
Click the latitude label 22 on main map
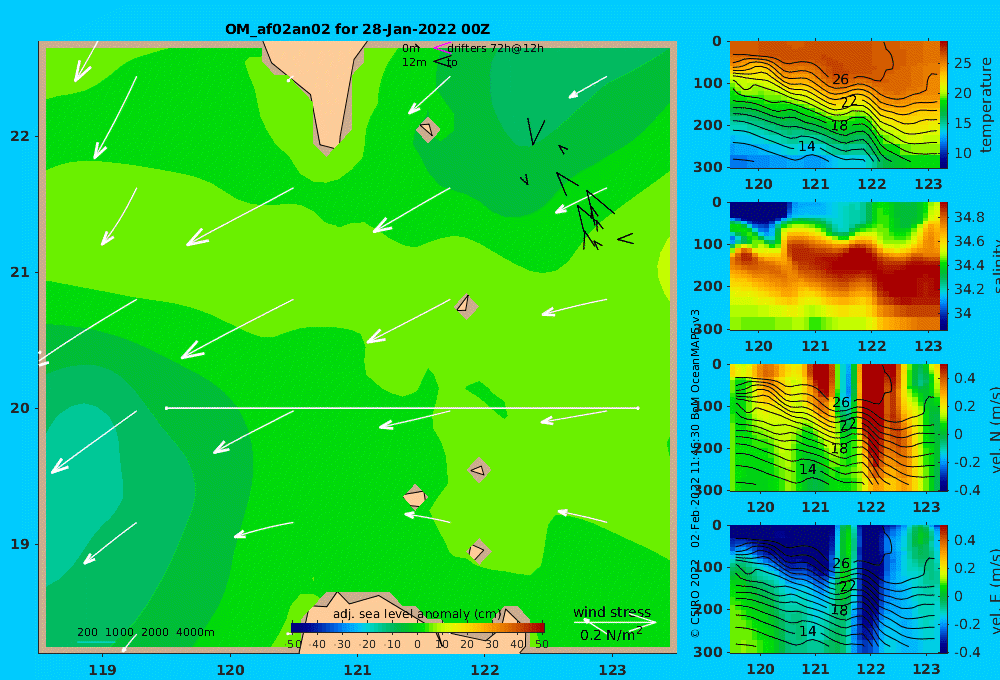pos(20,136)
